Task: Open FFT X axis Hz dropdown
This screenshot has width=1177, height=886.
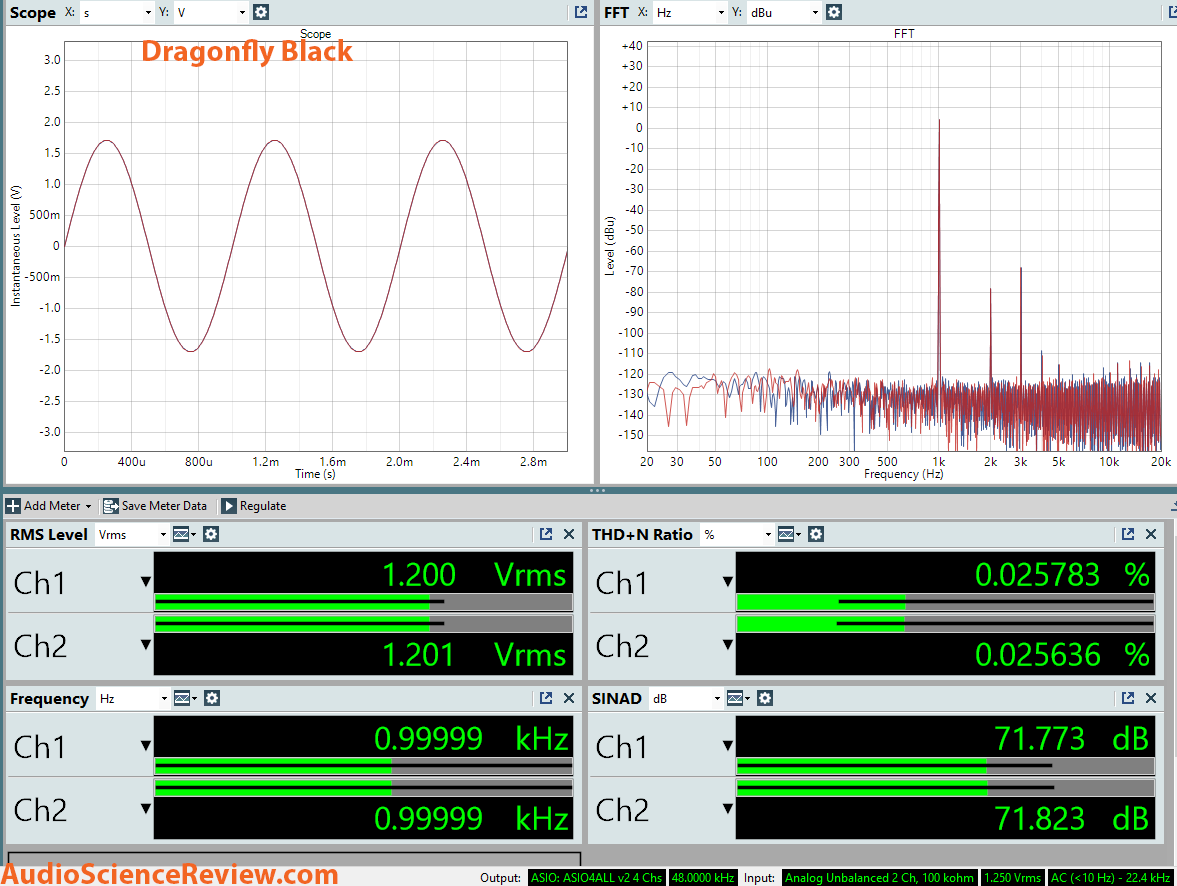Action: tap(689, 13)
